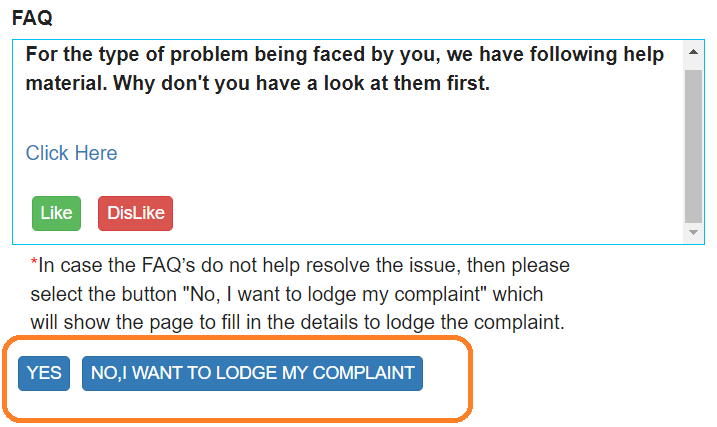Click empty space right of the DisLike button

[x=400, y=213]
